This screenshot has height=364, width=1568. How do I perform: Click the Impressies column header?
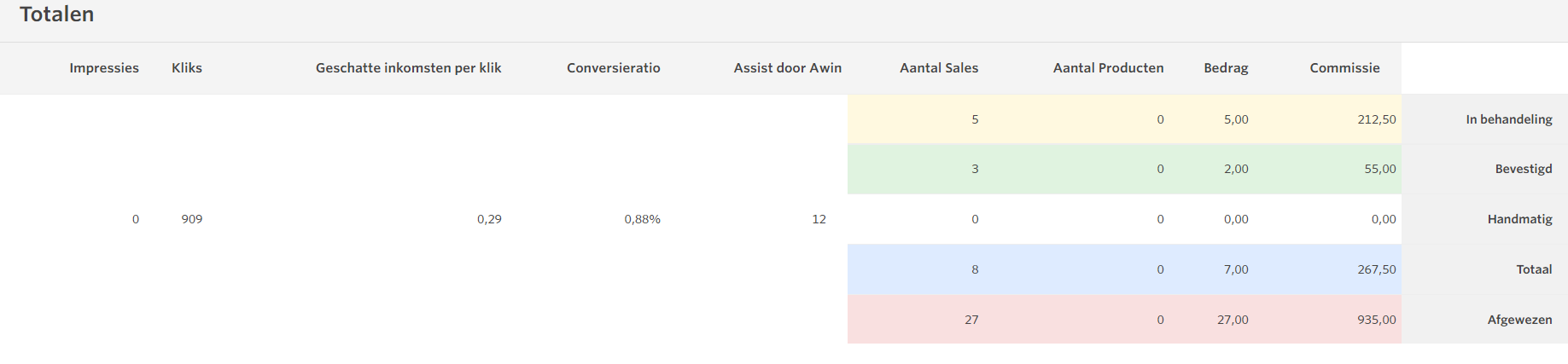104,68
